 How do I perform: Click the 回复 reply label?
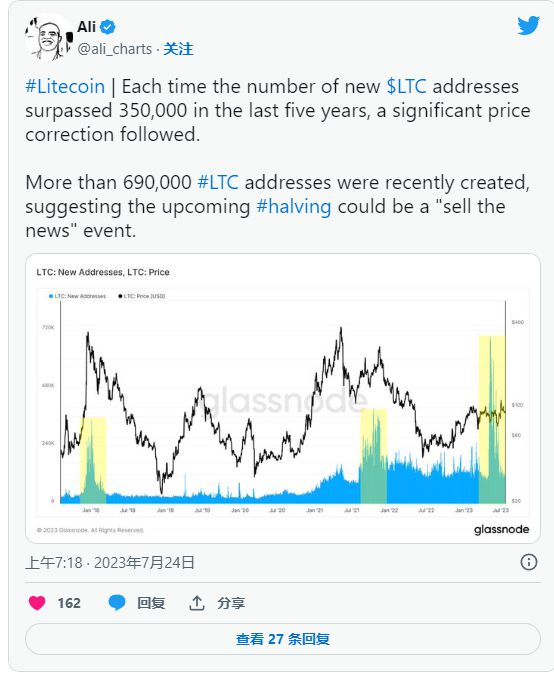point(151,603)
